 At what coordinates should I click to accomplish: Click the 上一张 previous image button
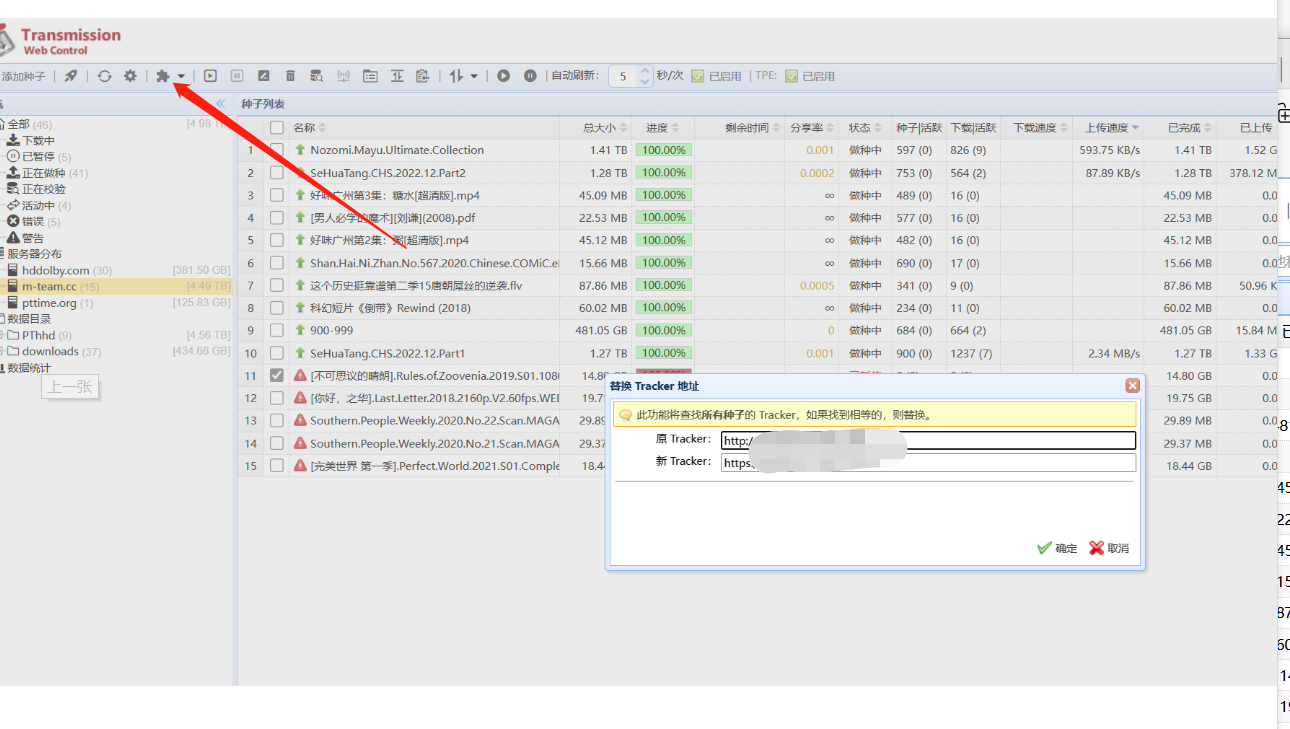point(70,386)
